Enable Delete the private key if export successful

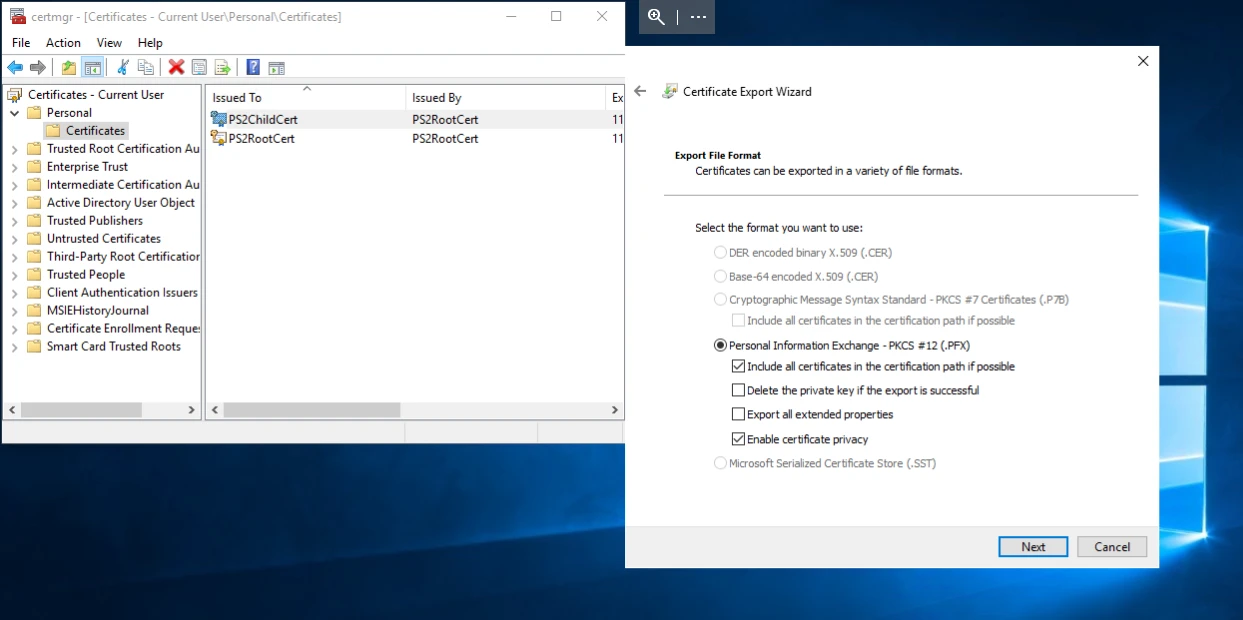click(738, 390)
